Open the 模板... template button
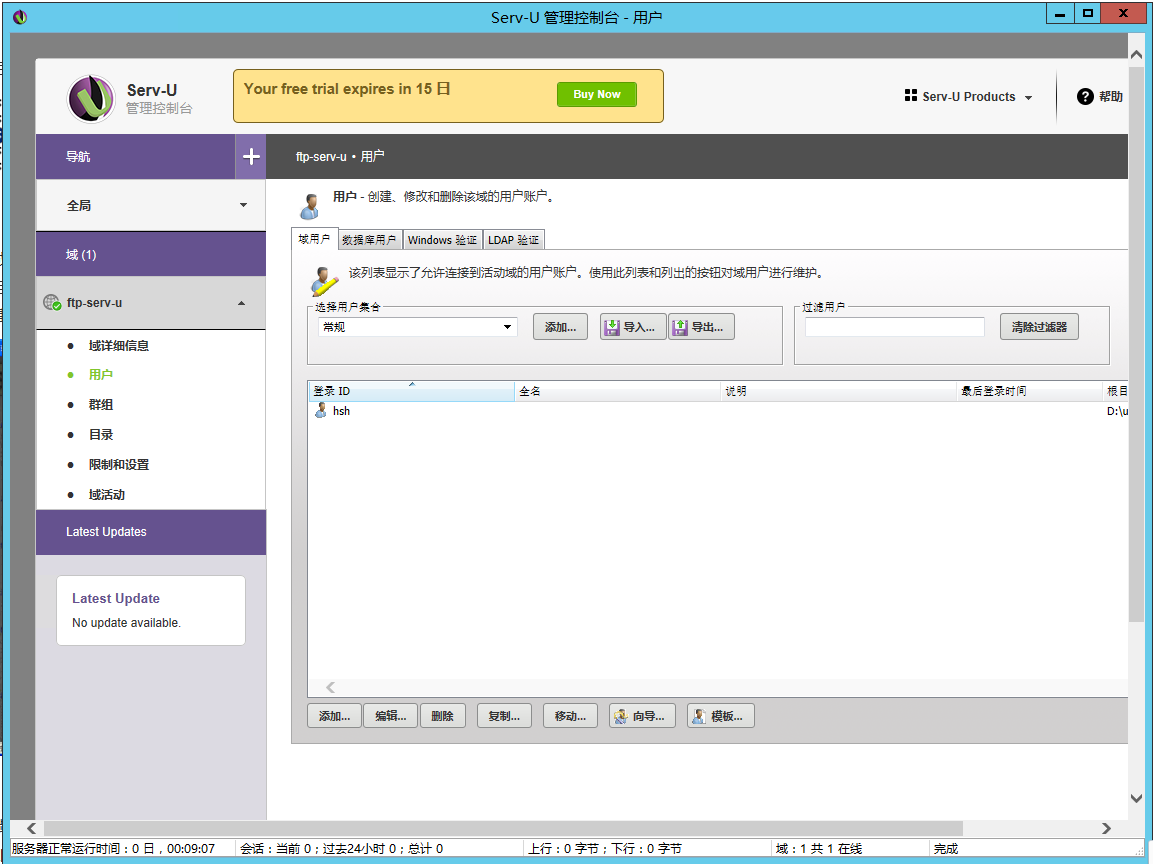Image resolution: width=1153 pixels, height=864 pixels. click(x=721, y=716)
